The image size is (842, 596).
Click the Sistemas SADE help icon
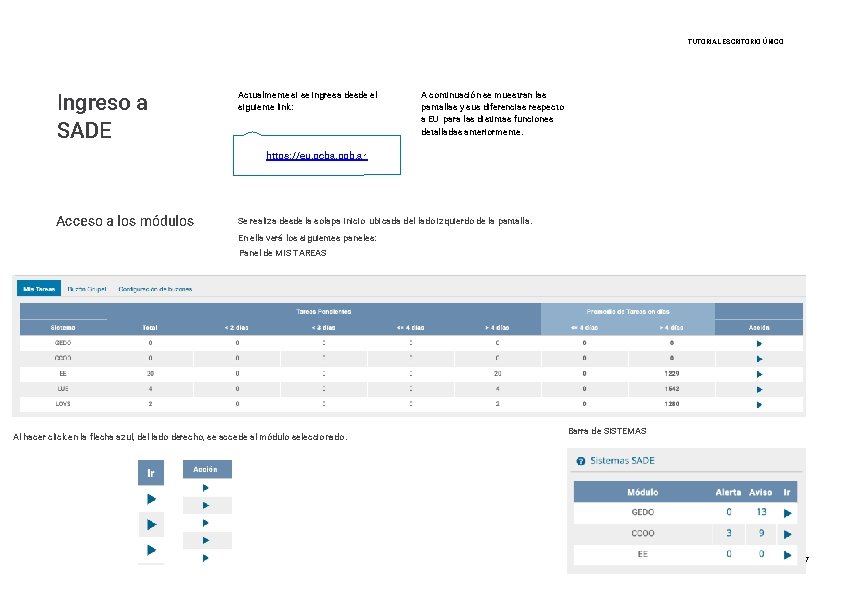click(x=580, y=461)
